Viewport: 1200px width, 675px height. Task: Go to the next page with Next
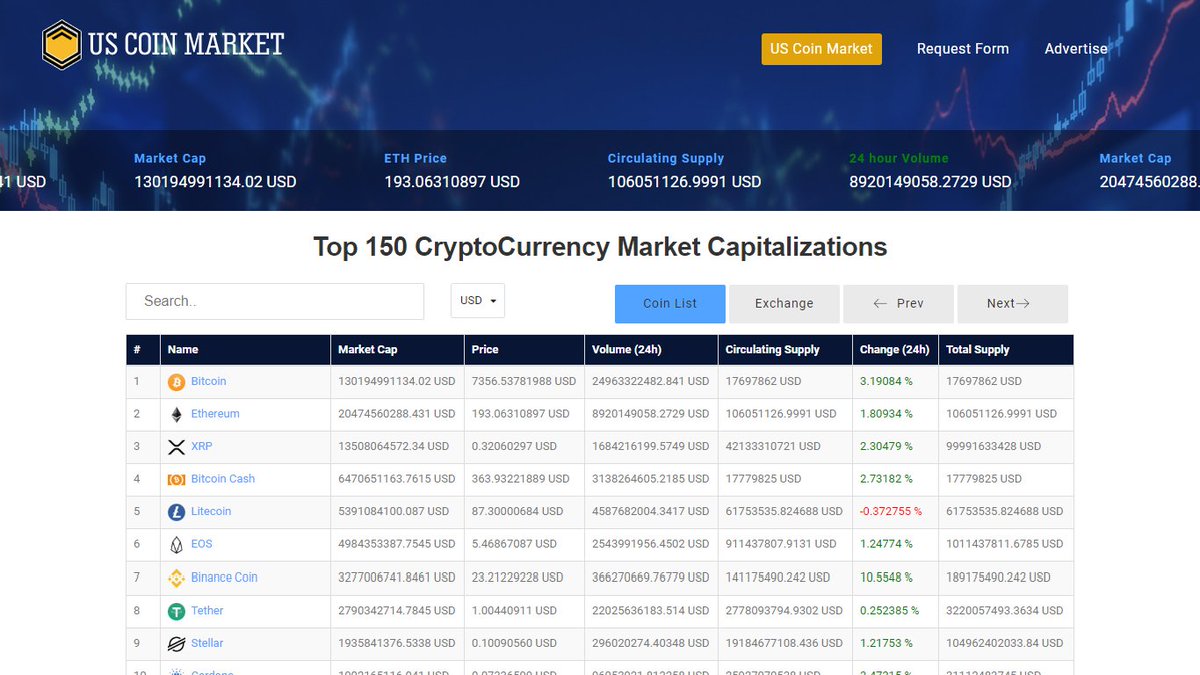(1012, 303)
